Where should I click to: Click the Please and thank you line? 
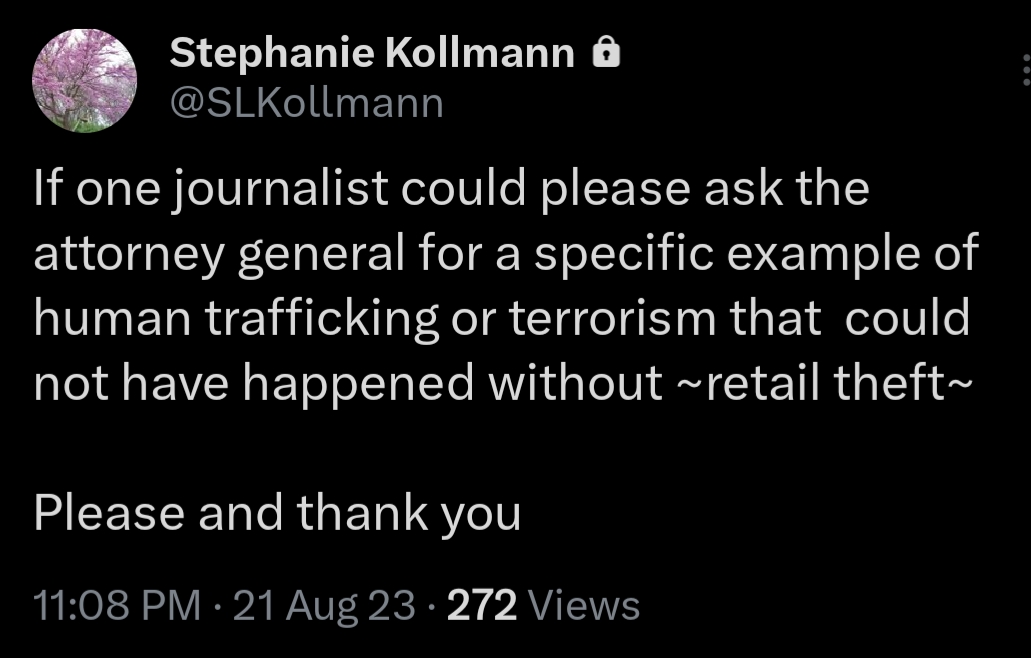(x=277, y=513)
